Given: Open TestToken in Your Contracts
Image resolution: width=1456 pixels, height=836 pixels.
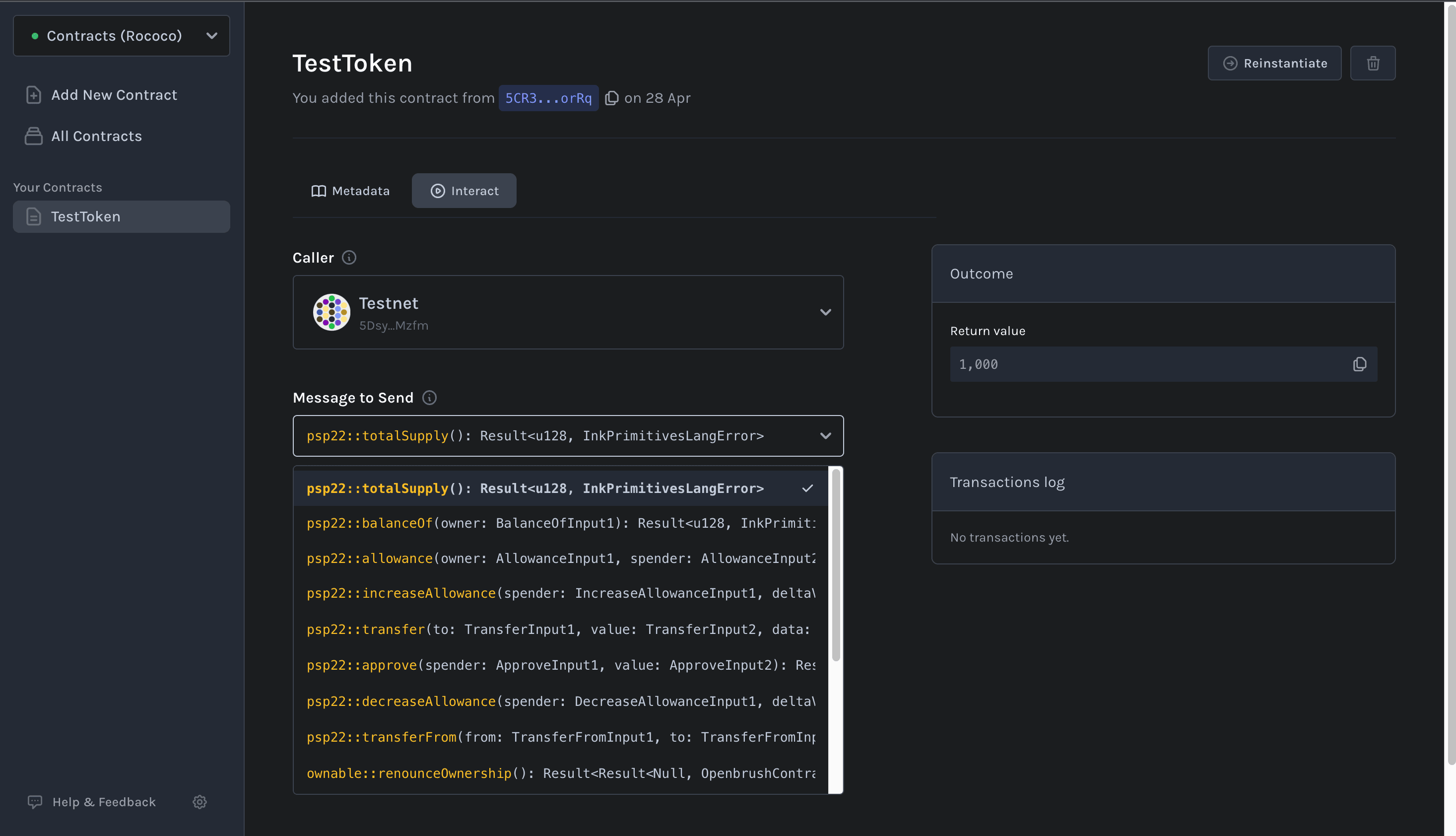Looking at the screenshot, I should 121,216.
